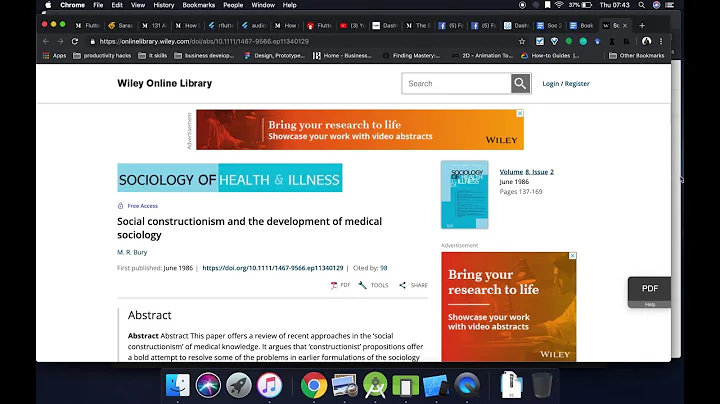Click the floating PDF button at right edge
This screenshot has width=720, height=404.
(649, 289)
